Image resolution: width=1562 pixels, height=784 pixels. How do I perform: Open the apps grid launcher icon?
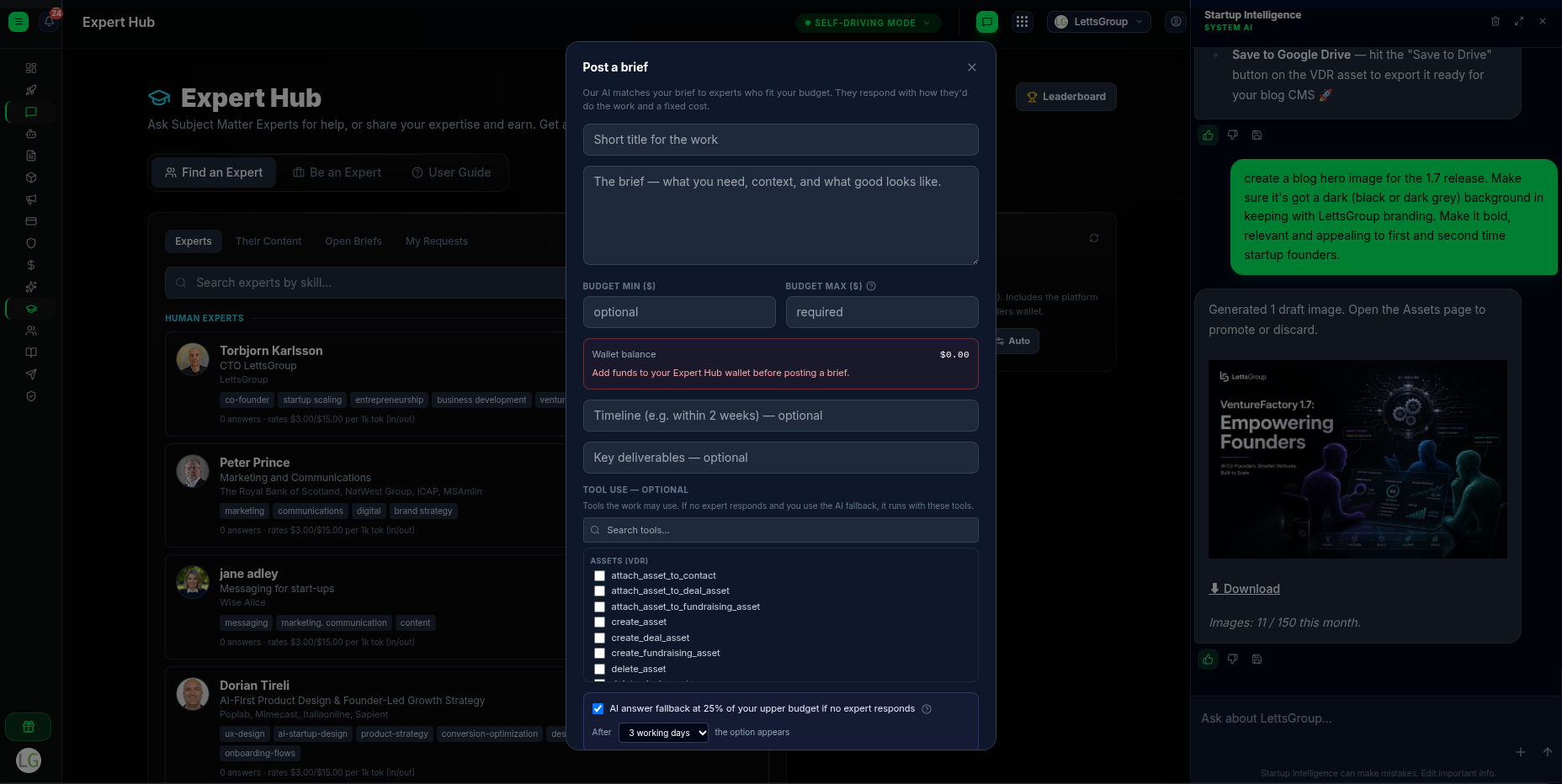click(1022, 22)
